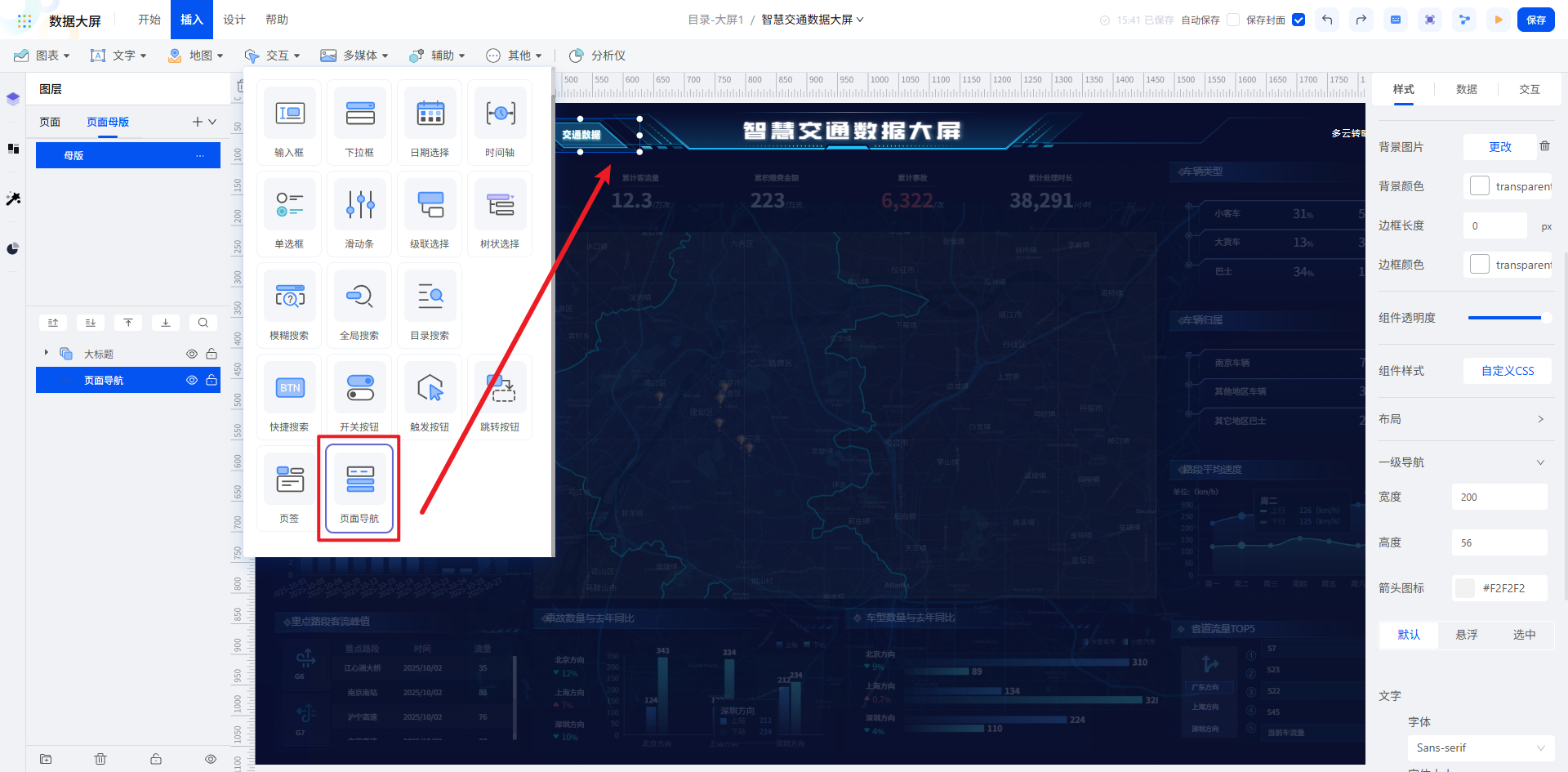The width and height of the screenshot is (1568, 772).
Task: Open the 设计 design menu tab
Action: point(234,20)
